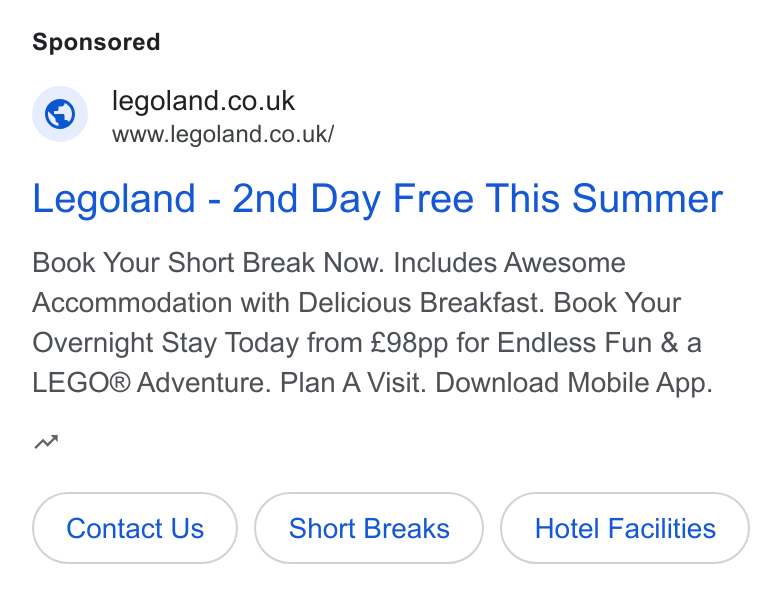Click the Sponsored label
This screenshot has width=760, height=596.
point(96,42)
